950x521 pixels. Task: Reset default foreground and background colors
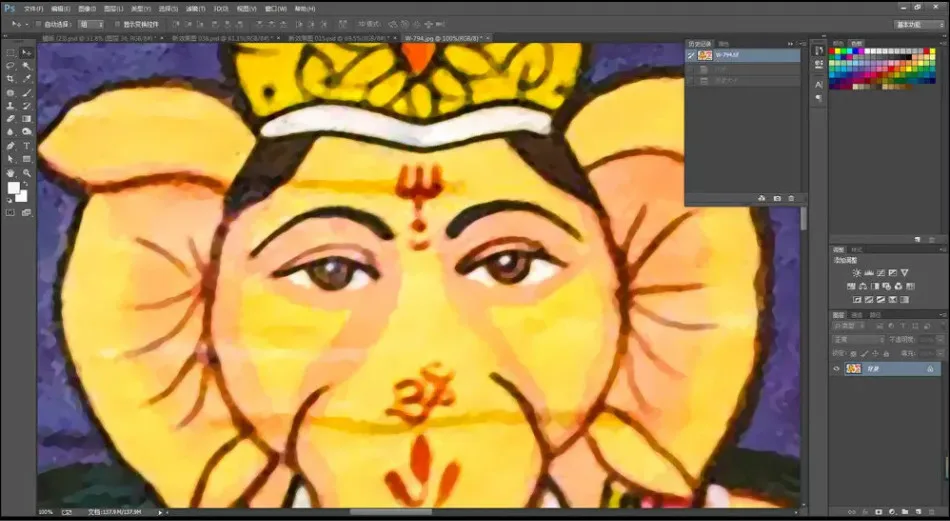point(10,199)
